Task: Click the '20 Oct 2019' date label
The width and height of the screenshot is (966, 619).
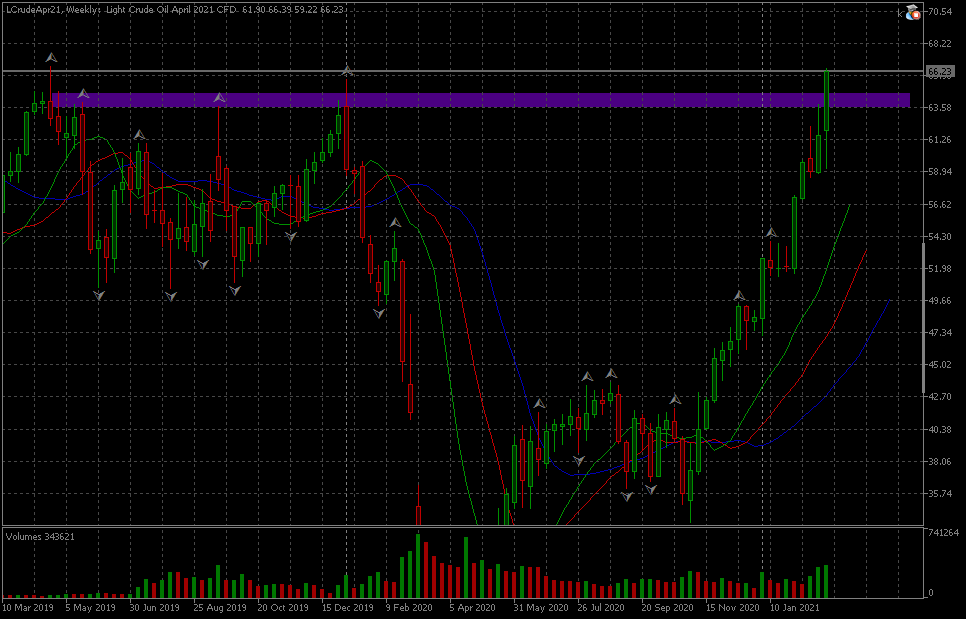Action: click(x=283, y=608)
